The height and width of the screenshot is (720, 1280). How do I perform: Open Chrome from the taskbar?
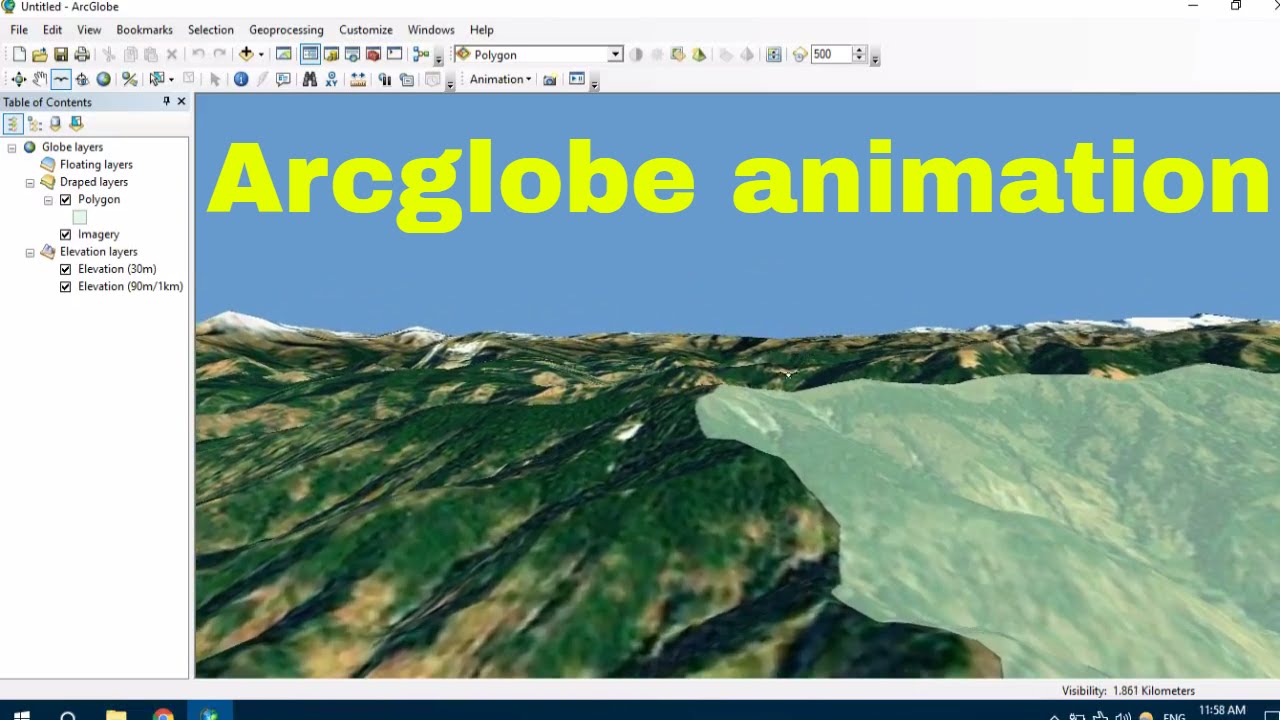pos(163,714)
